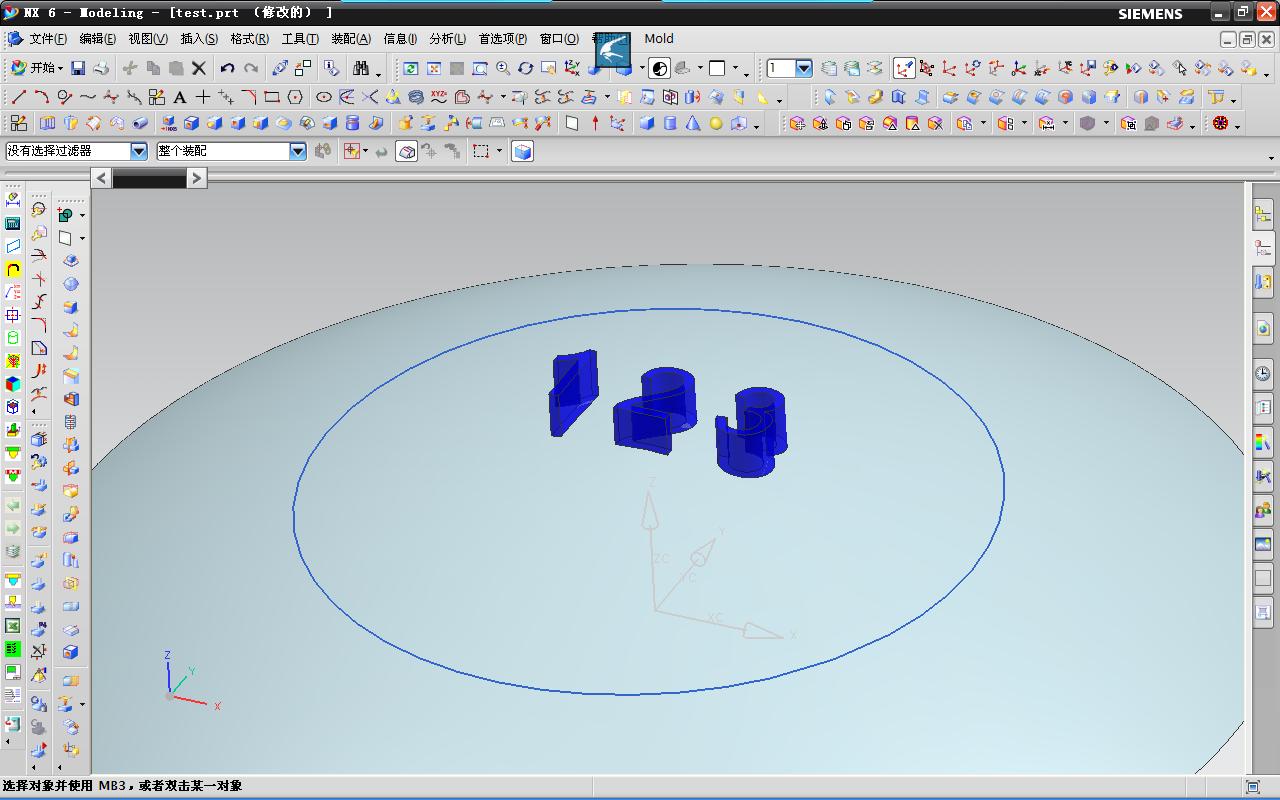
Task: Click the green refresh view icon
Action: point(411,68)
